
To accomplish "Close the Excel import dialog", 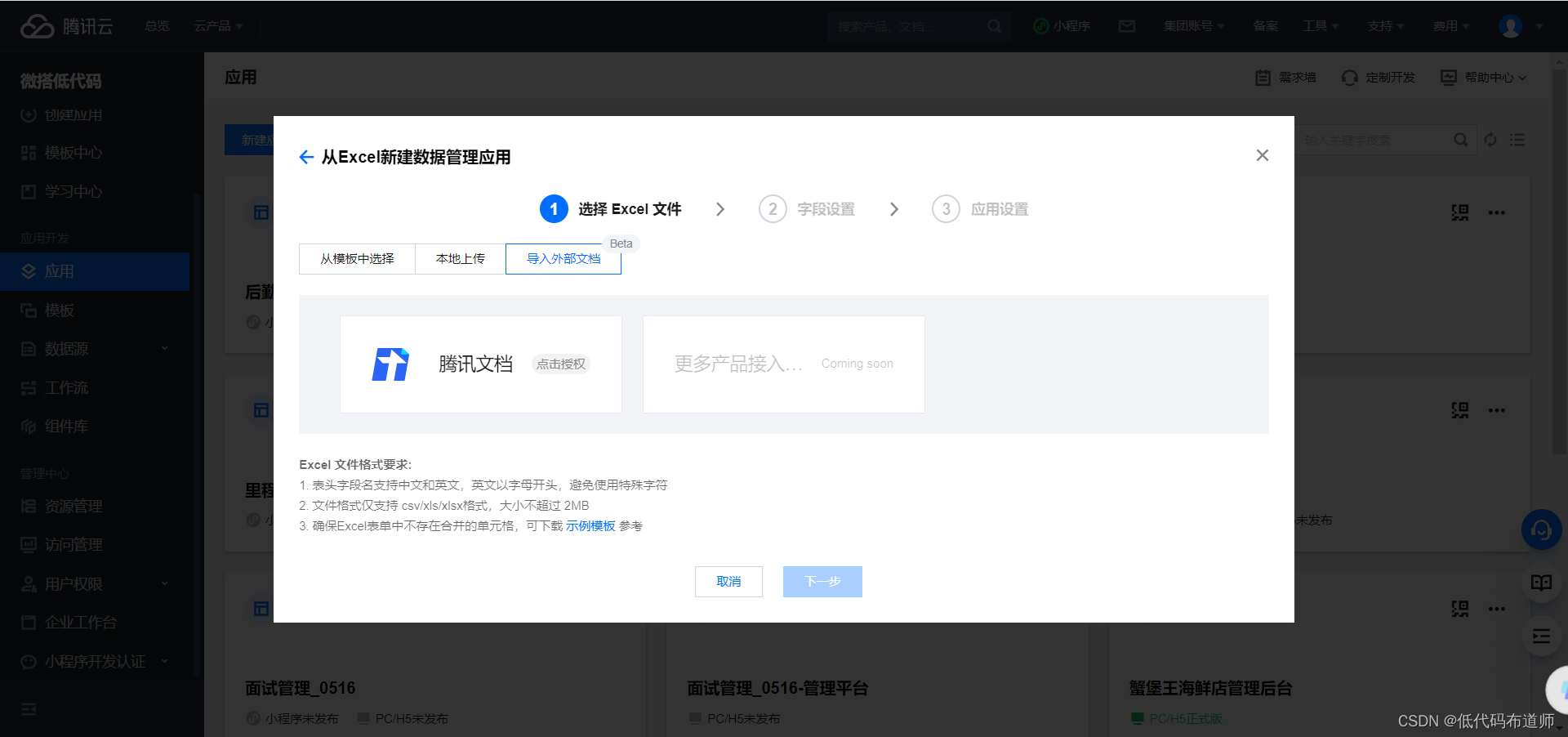I will pyautogui.click(x=1262, y=155).
